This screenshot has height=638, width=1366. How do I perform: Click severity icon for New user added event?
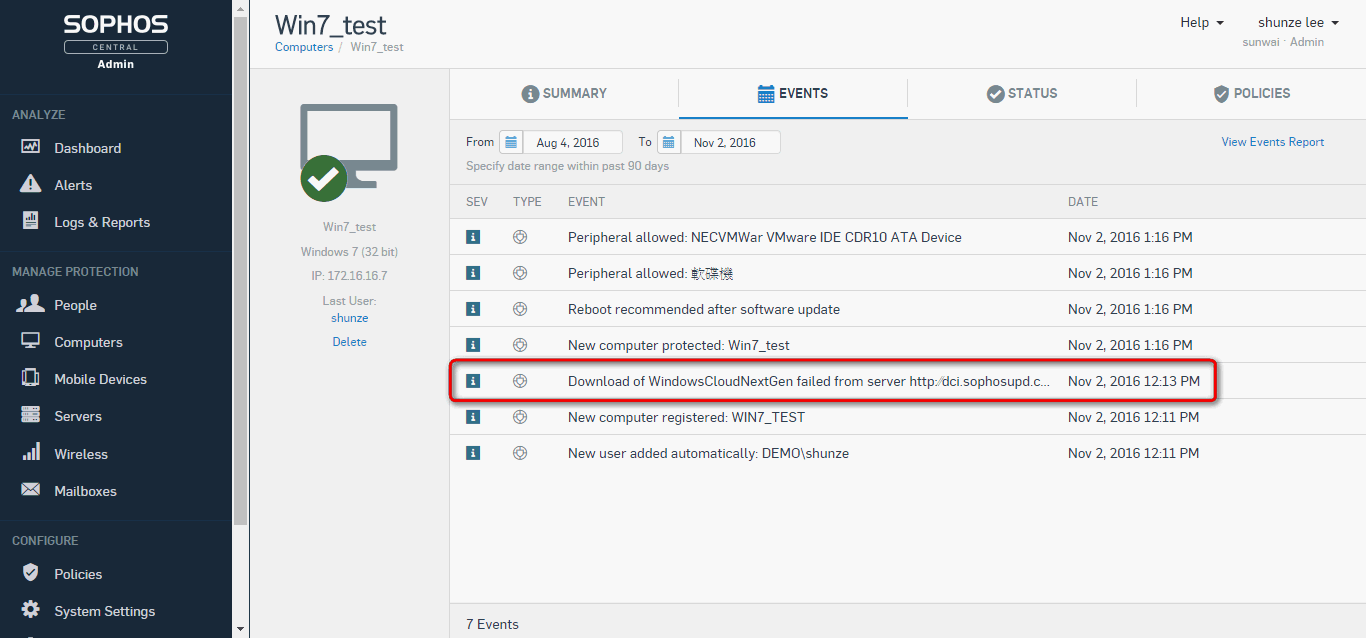(474, 453)
